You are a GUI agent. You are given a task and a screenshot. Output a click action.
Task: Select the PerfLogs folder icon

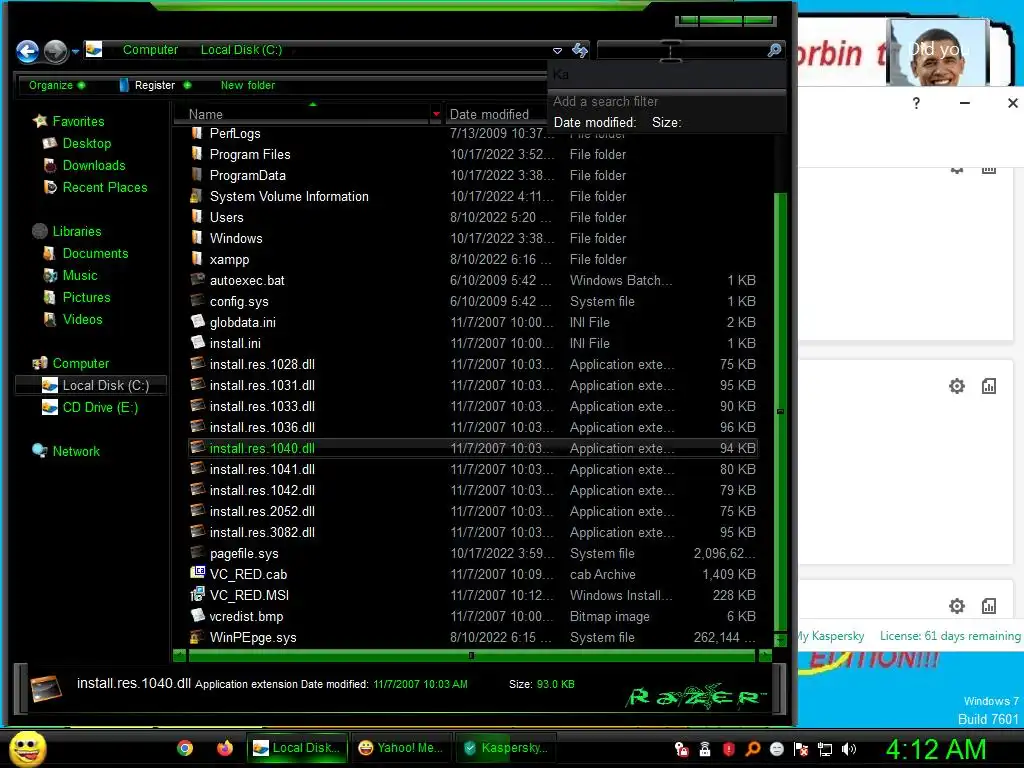(x=197, y=133)
